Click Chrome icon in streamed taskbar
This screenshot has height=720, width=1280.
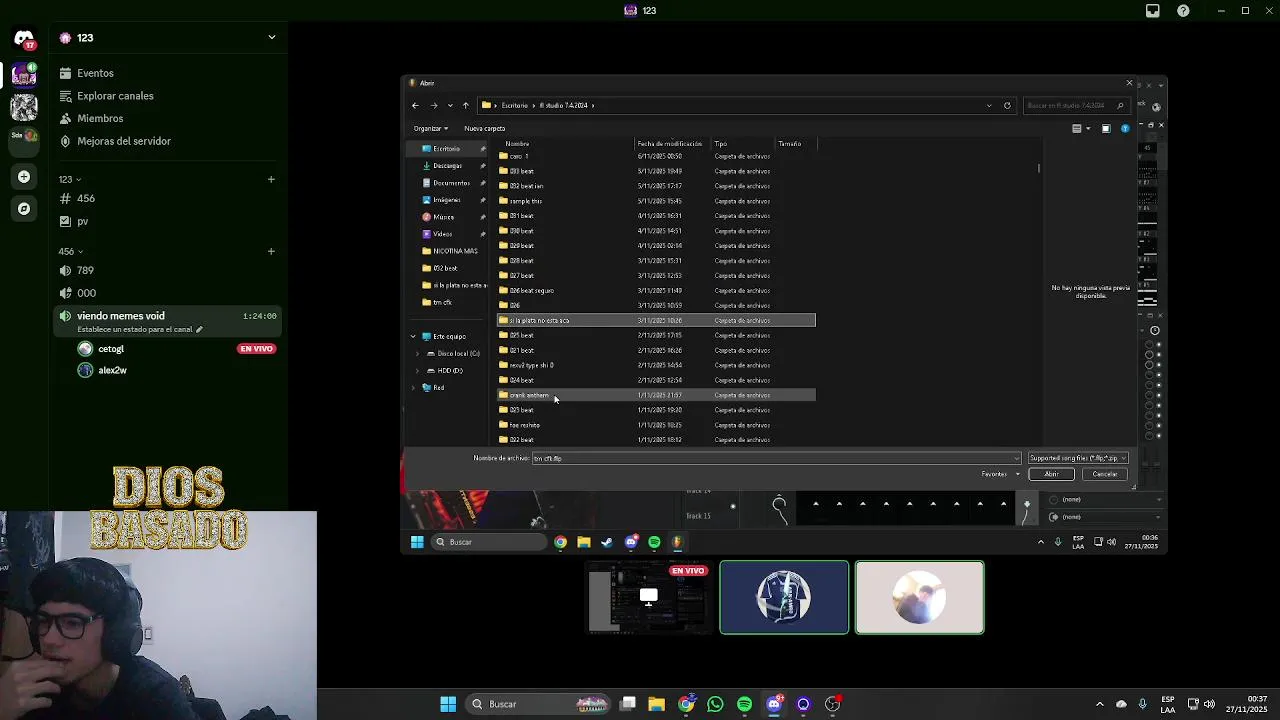pos(560,542)
